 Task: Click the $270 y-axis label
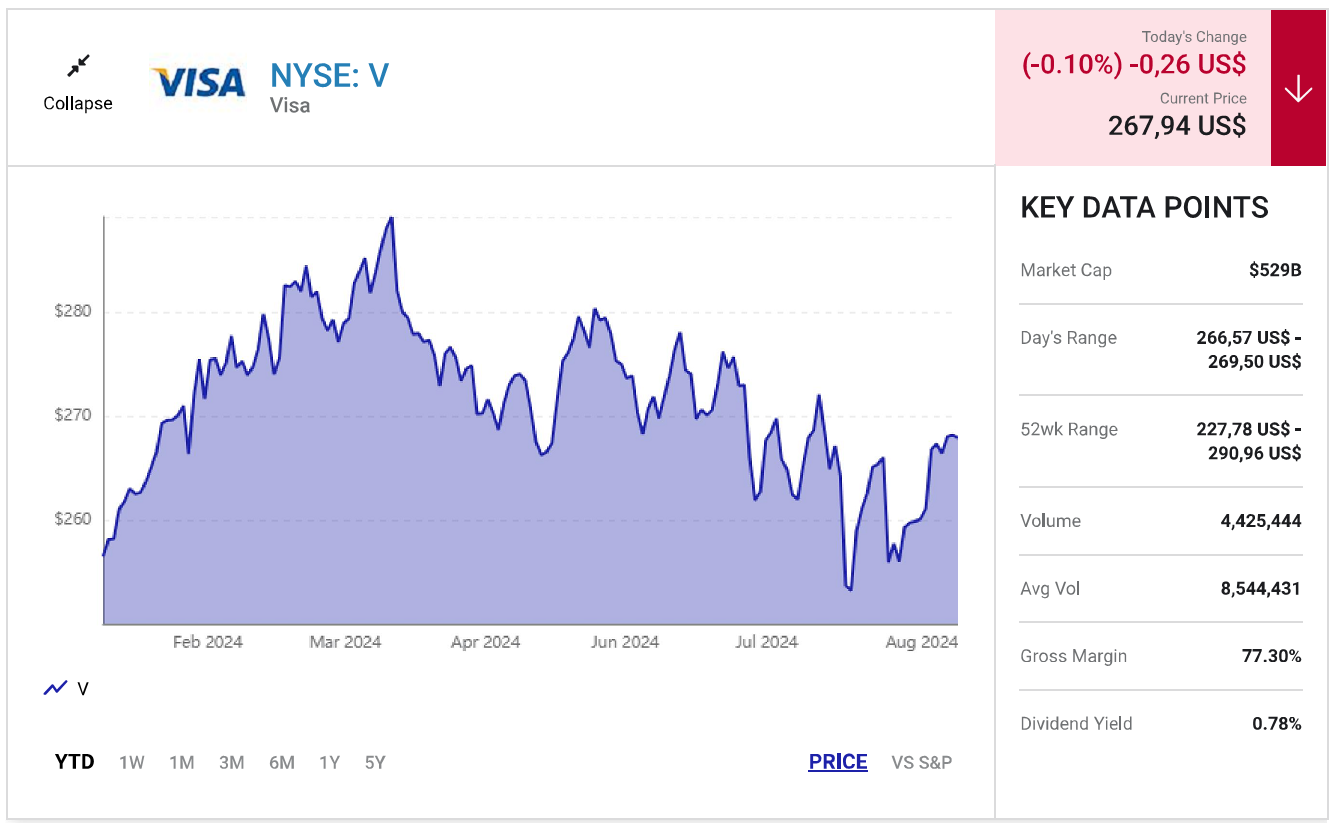pyautogui.click(x=73, y=415)
